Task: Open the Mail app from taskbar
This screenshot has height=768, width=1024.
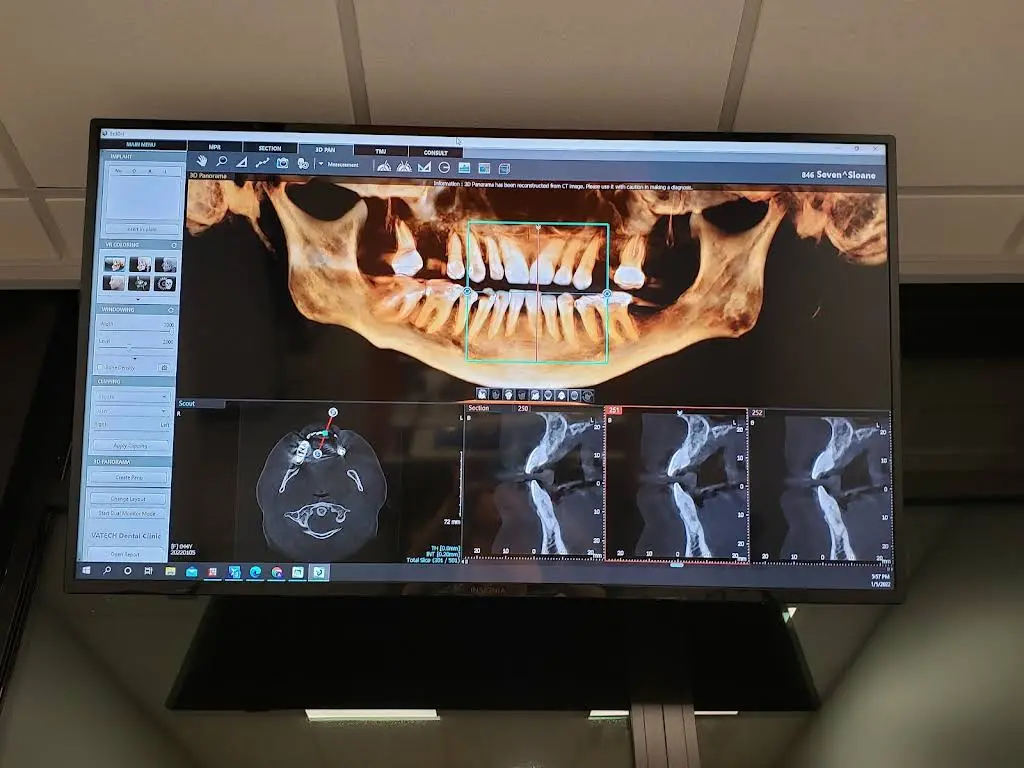Action: (x=191, y=572)
